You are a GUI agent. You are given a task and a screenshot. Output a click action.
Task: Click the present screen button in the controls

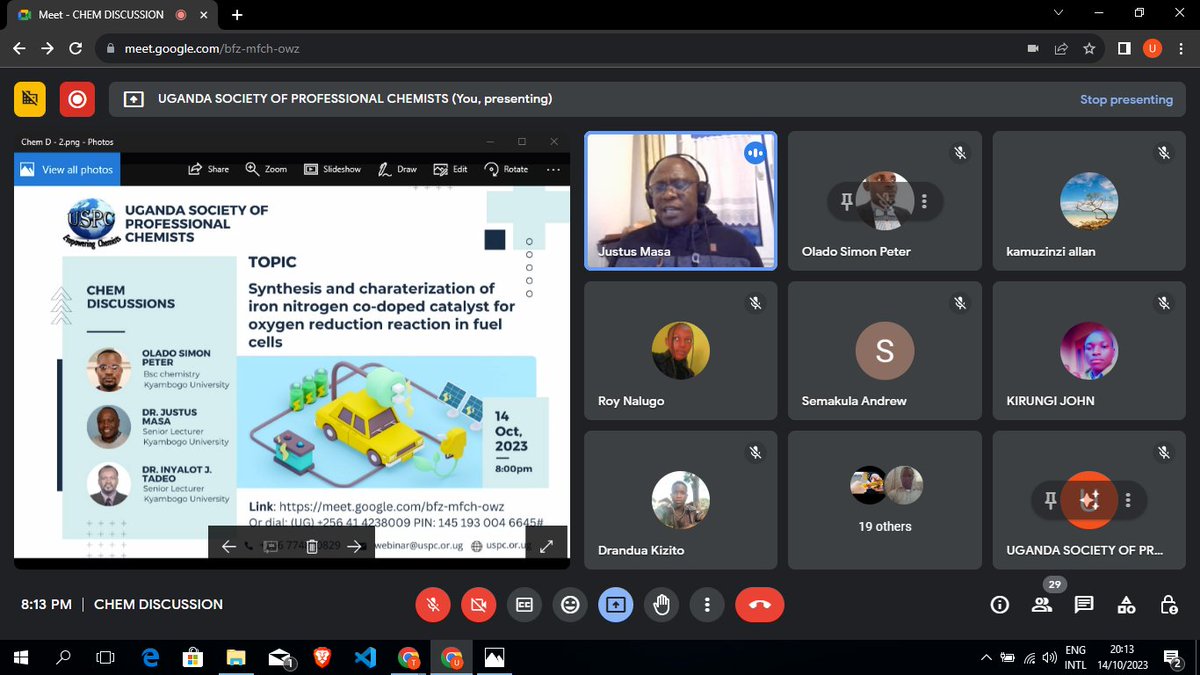(616, 604)
